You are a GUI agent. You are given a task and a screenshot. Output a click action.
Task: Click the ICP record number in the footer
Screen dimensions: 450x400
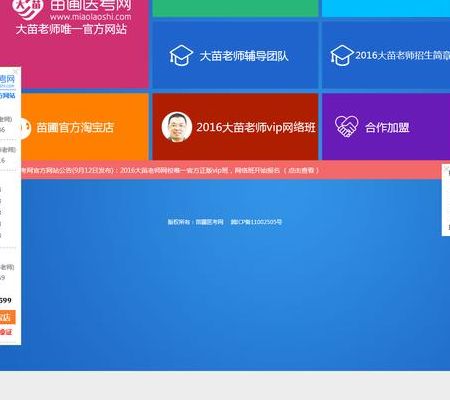pyautogui.click(x=256, y=222)
